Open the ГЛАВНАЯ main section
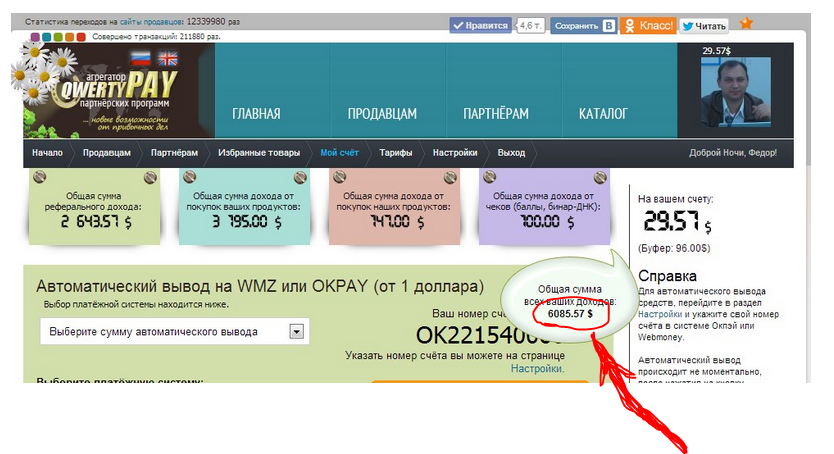The width and height of the screenshot is (834, 454). click(x=256, y=114)
